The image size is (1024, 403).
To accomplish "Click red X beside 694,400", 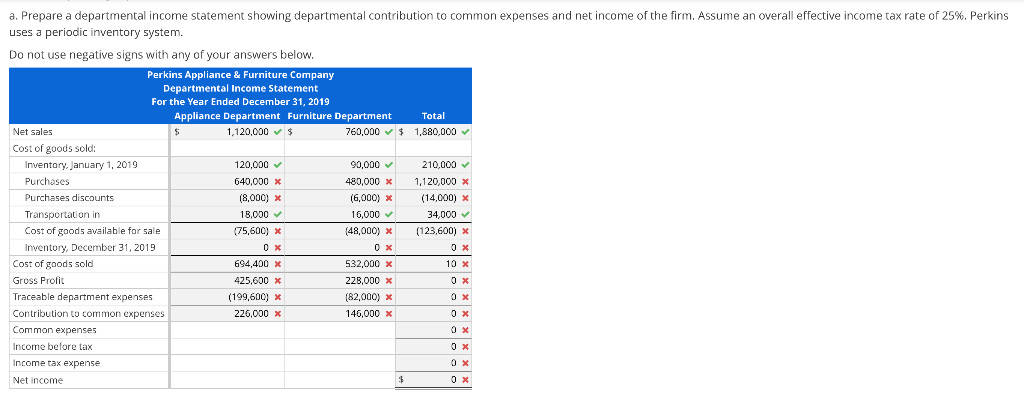I will [278, 265].
